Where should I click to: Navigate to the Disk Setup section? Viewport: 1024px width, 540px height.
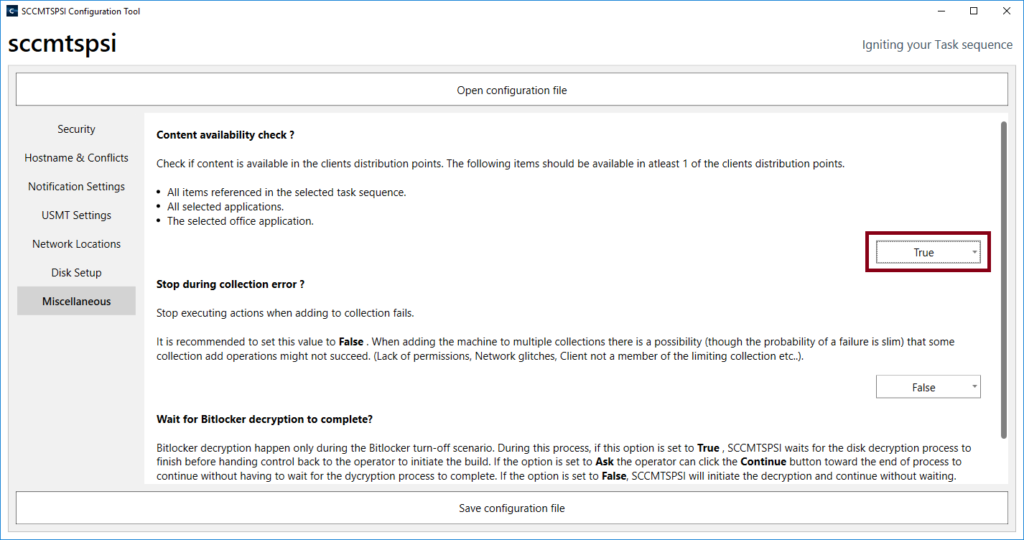(x=76, y=273)
